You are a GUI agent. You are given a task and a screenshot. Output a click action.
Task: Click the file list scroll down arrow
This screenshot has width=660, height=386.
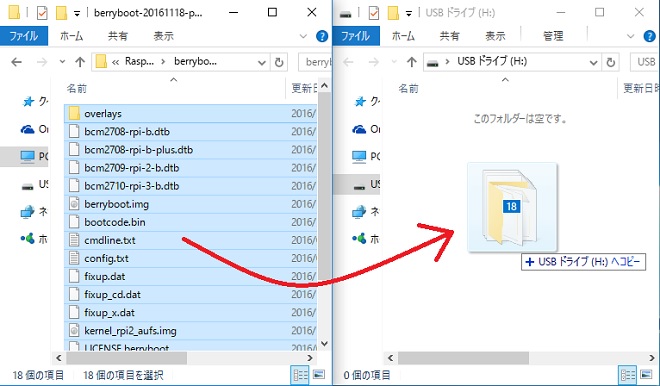(324, 343)
